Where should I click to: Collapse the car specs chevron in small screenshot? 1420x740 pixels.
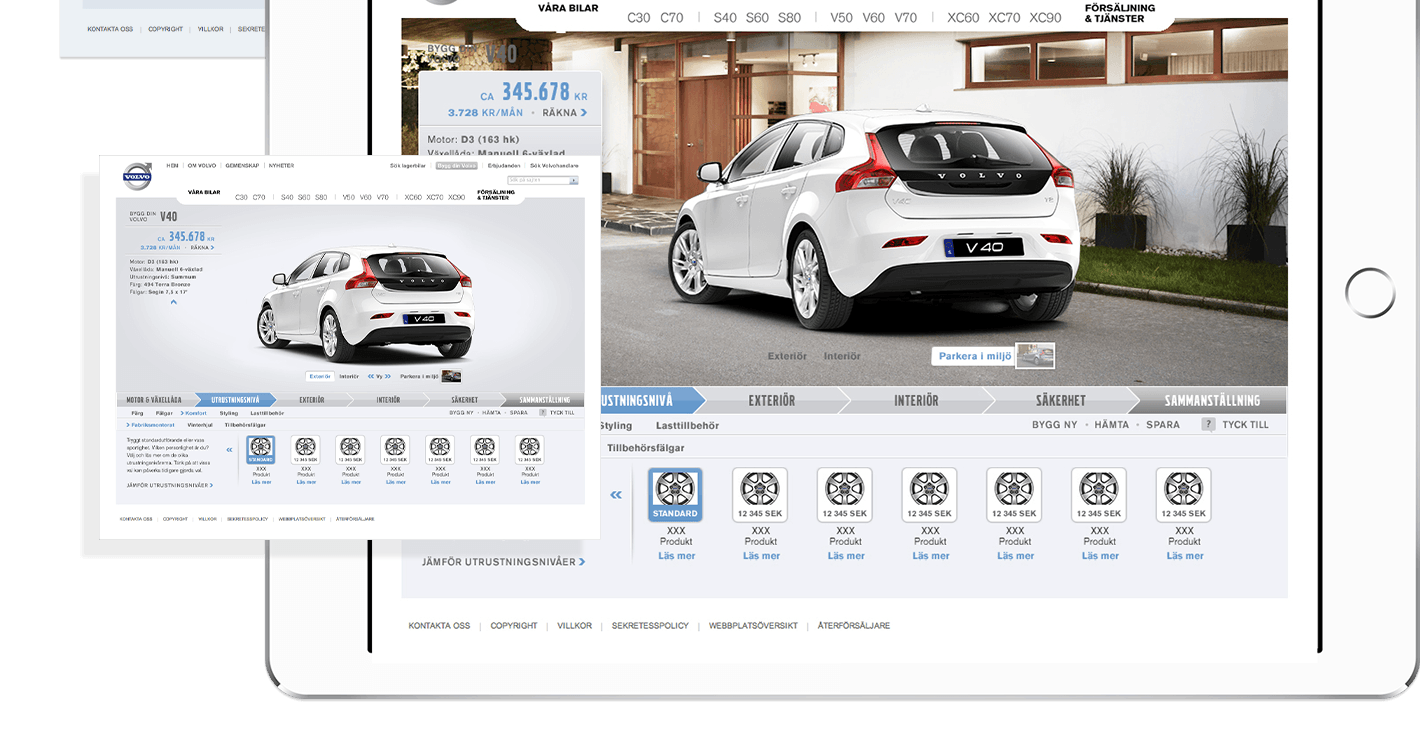(174, 301)
